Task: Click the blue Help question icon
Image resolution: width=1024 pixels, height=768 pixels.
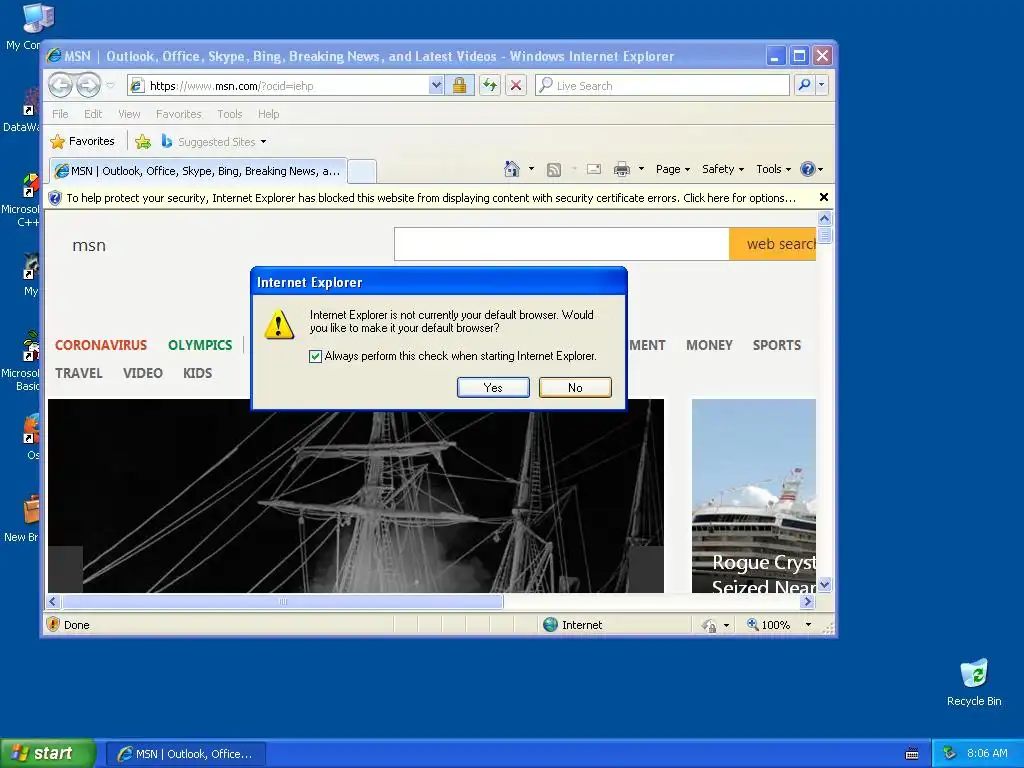Action: [x=808, y=169]
